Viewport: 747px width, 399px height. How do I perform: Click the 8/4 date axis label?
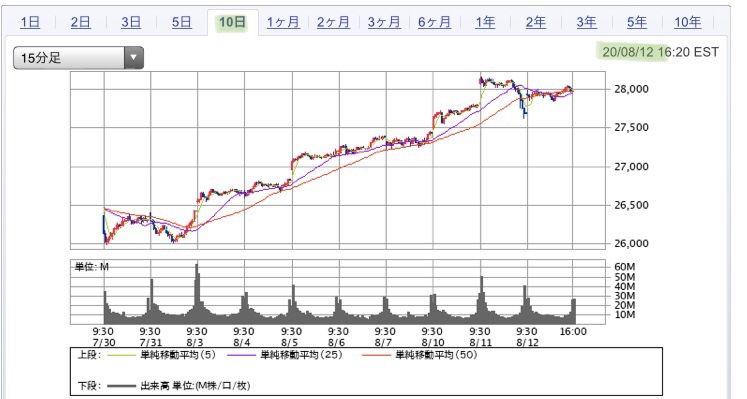[242, 342]
